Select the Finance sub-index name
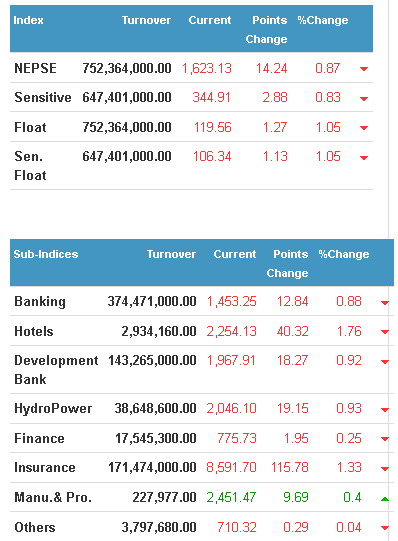This screenshot has height=541, width=398. [x=39, y=438]
